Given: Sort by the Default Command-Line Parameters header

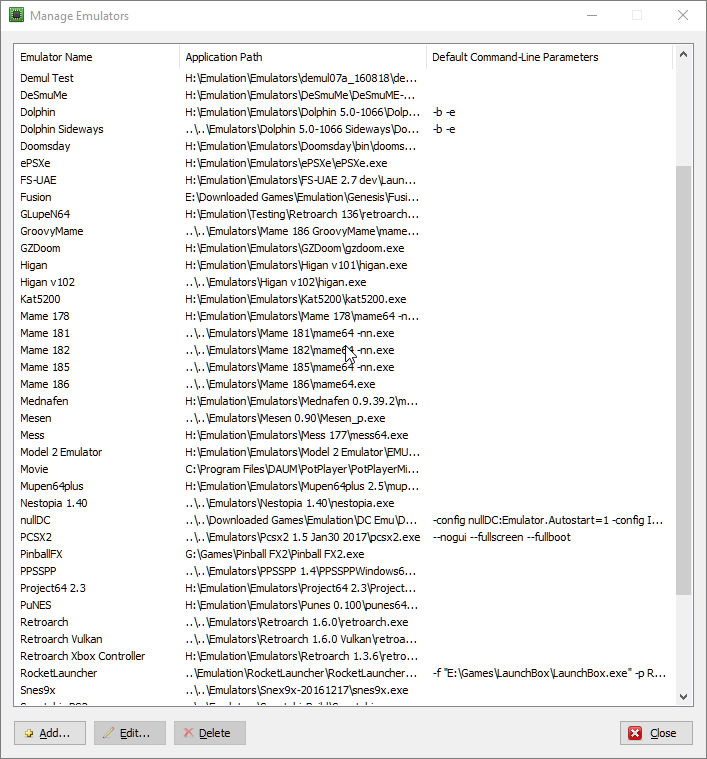Looking at the screenshot, I should point(549,57).
